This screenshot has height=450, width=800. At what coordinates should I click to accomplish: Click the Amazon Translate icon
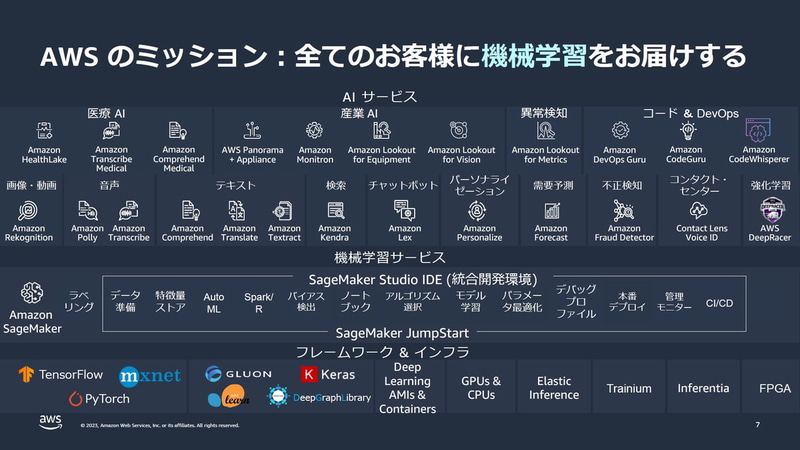[237, 211]
